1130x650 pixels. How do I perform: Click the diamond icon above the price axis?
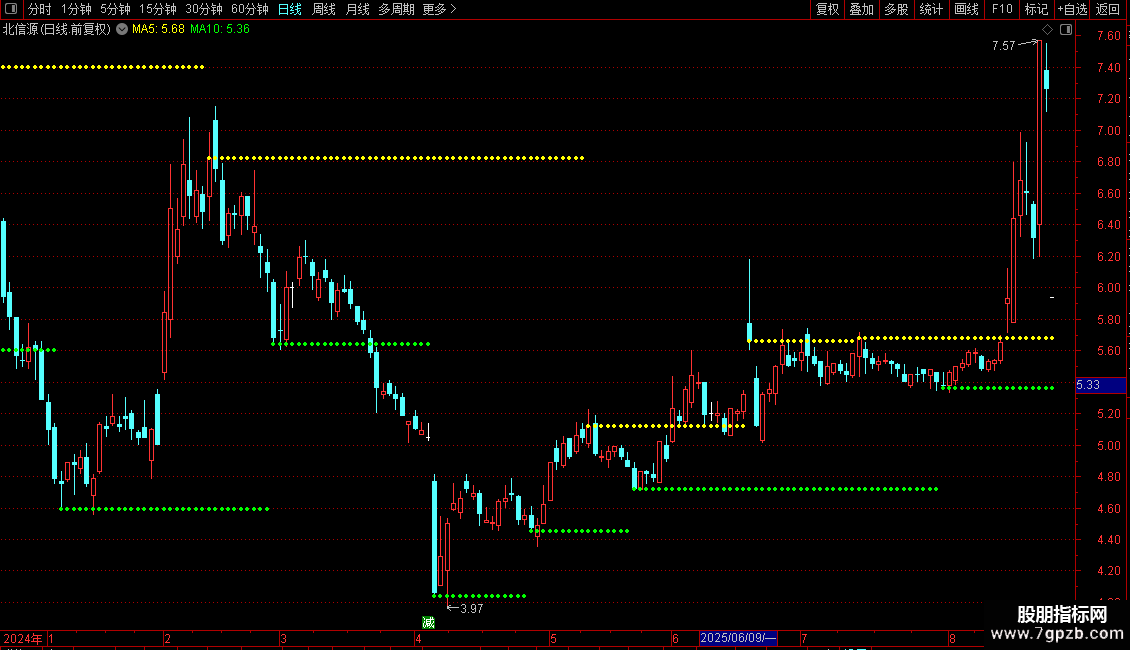(x=1048, y=30)
